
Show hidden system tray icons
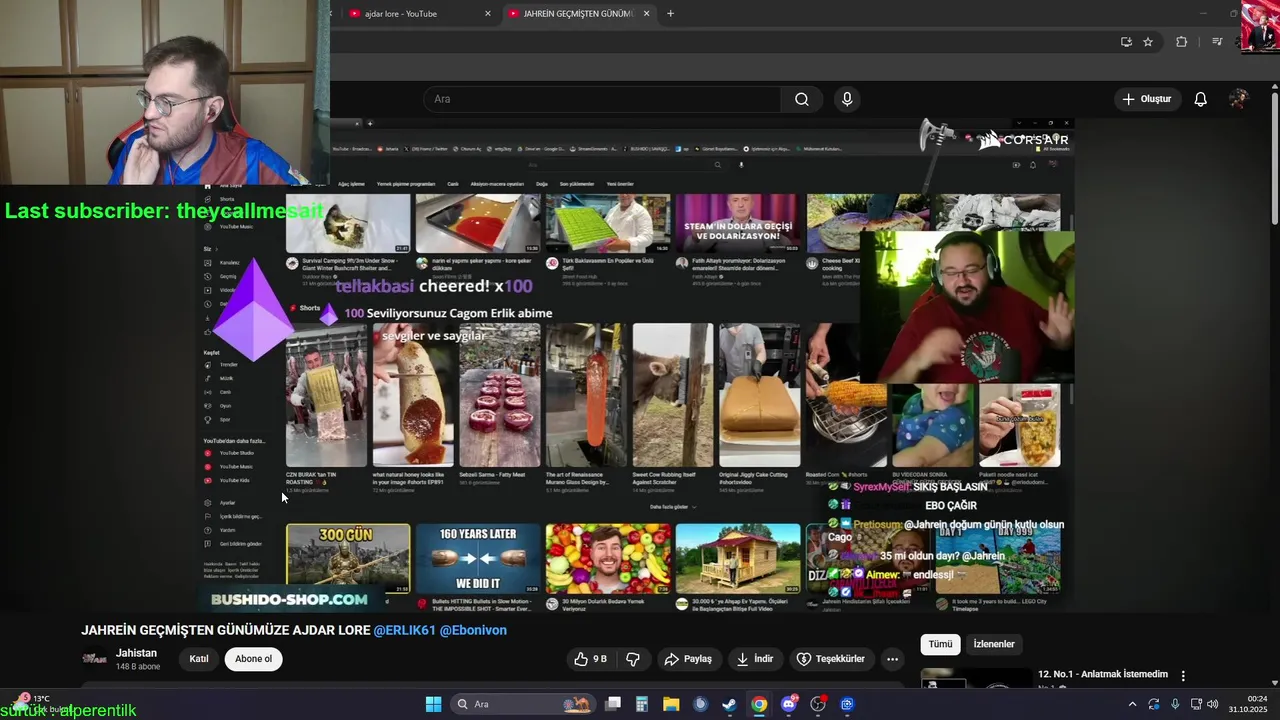[x=1132, y=704]
